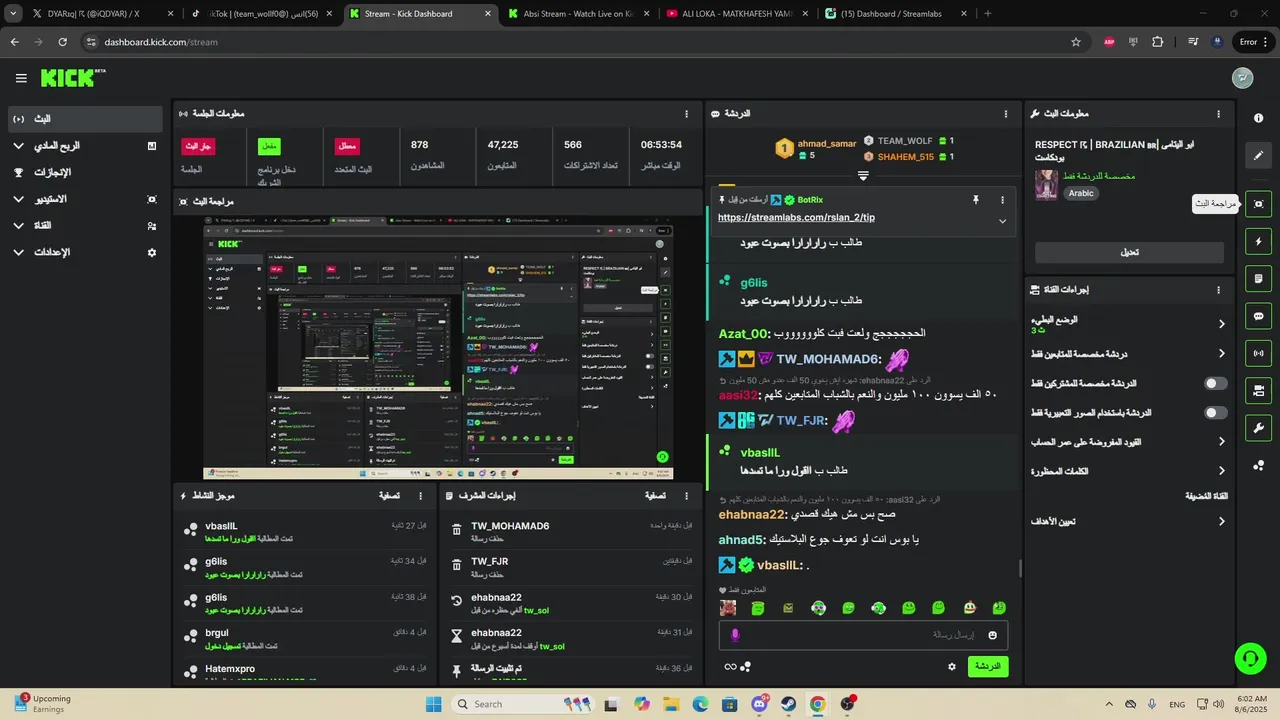Click filter (تصفية) in moderator actions panel
The width and height of the screenshot is (1280, 720).
[x=656, y=495]
